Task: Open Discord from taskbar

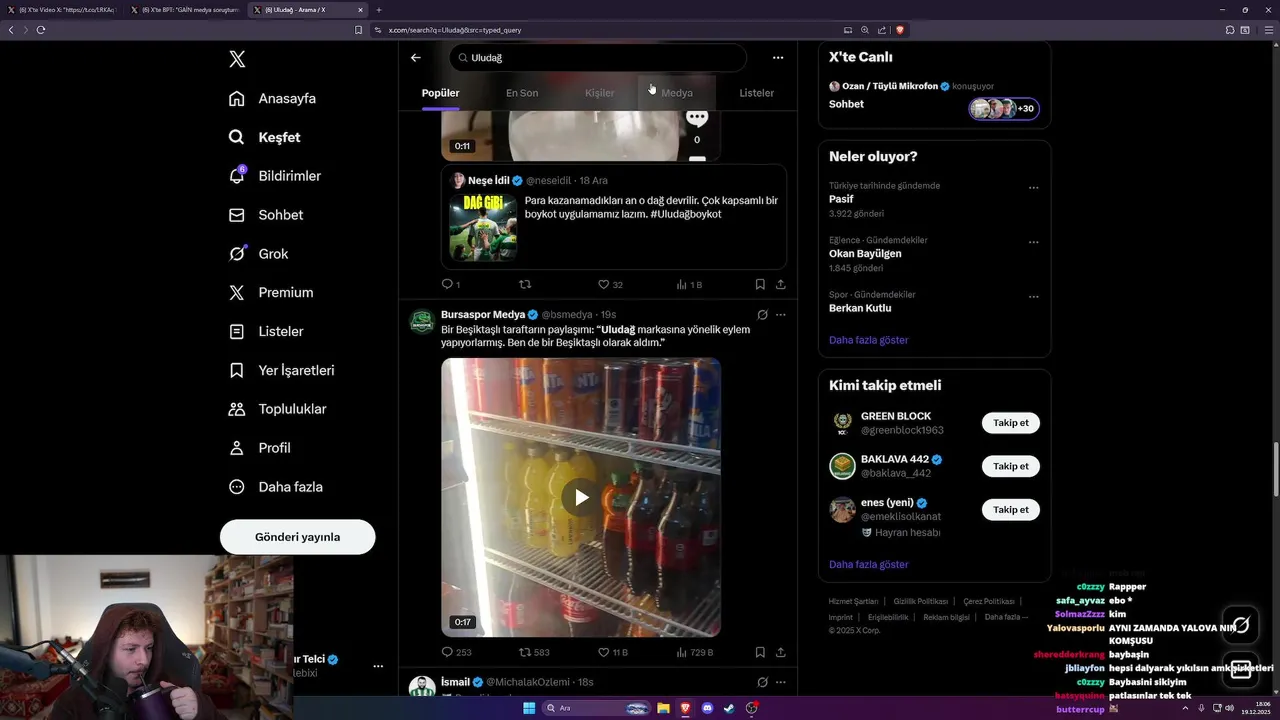Action: tap(707, 708)
